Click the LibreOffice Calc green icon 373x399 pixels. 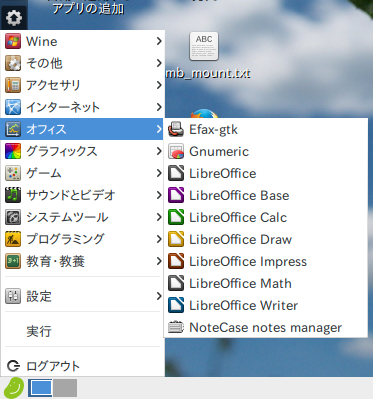point(176,217)
